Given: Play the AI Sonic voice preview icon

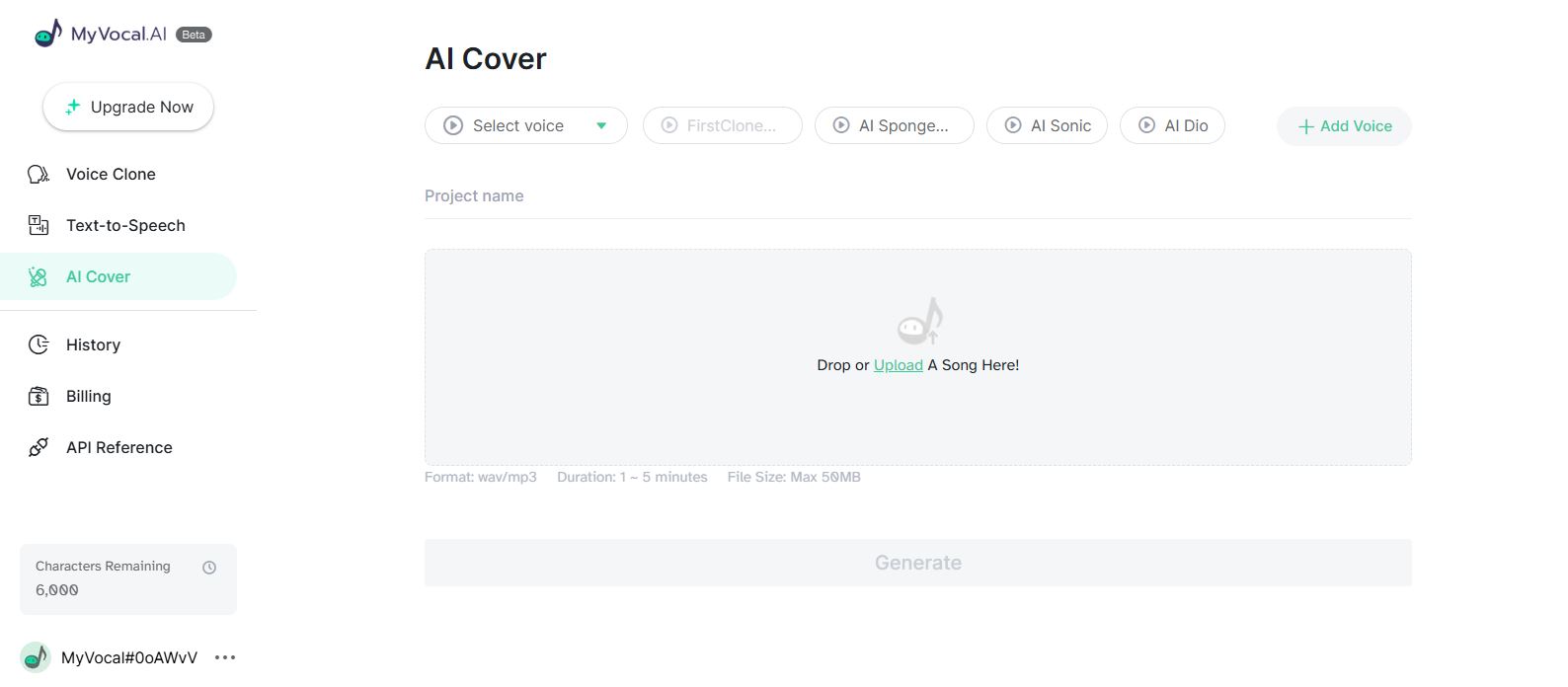Looking at the screenshot, I should click(1013, 125).
